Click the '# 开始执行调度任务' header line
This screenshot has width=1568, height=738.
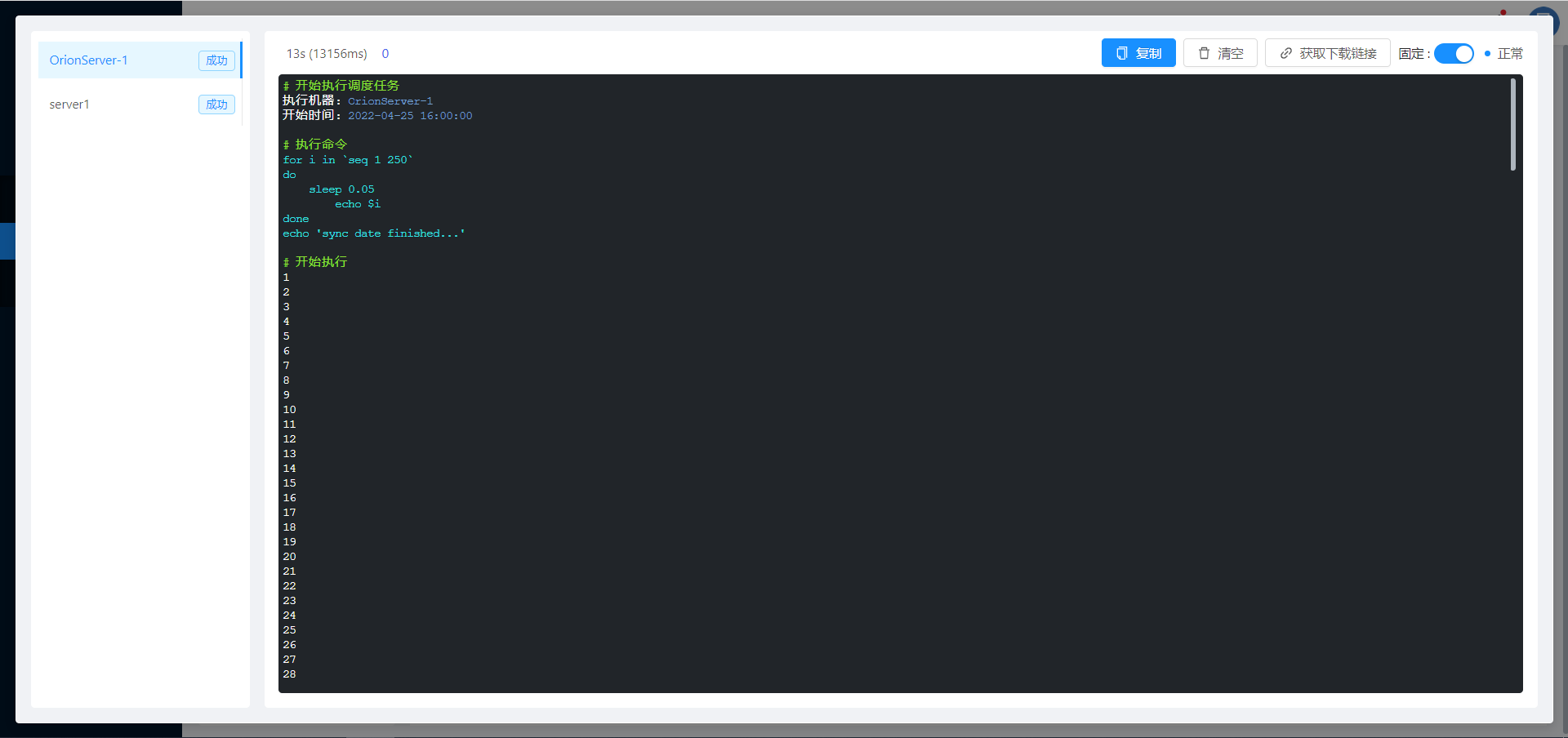[x=341, y=86]
